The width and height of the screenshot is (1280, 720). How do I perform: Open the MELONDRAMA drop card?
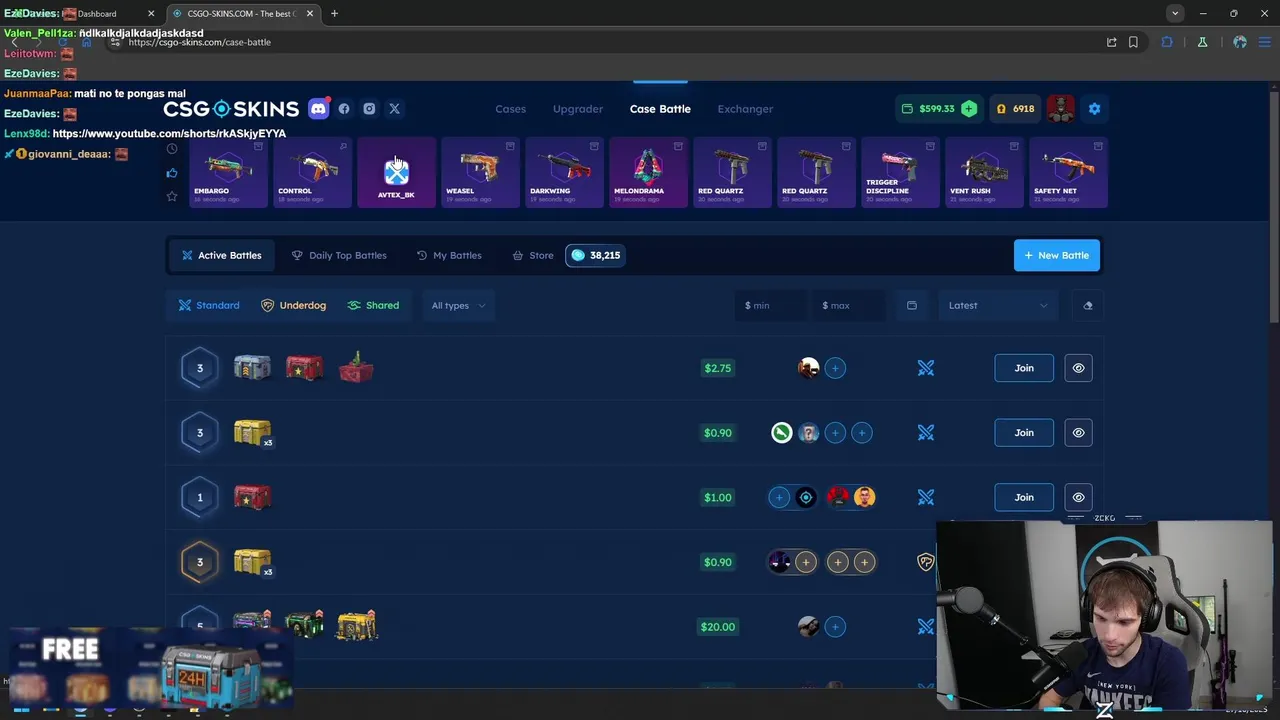[649, 173]
